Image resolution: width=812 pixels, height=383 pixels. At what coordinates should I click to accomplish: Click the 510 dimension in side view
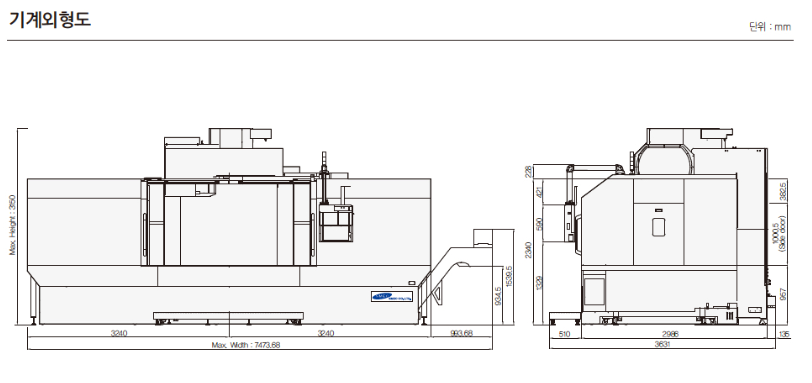pos(565,334)
